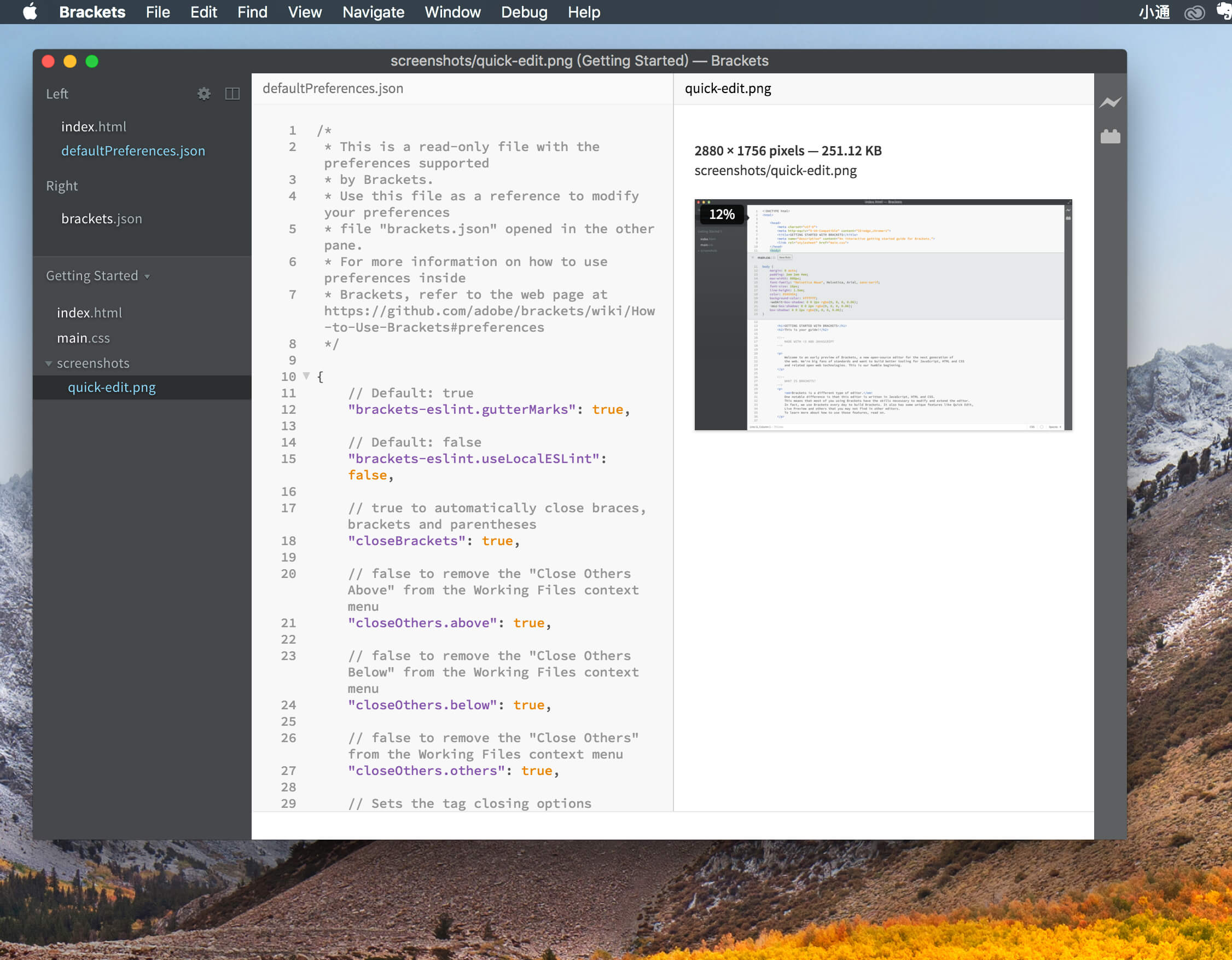The image size is (1232, 960).
Task: Click the "closeOthers.below" key
Action: [x=422, y=705]
